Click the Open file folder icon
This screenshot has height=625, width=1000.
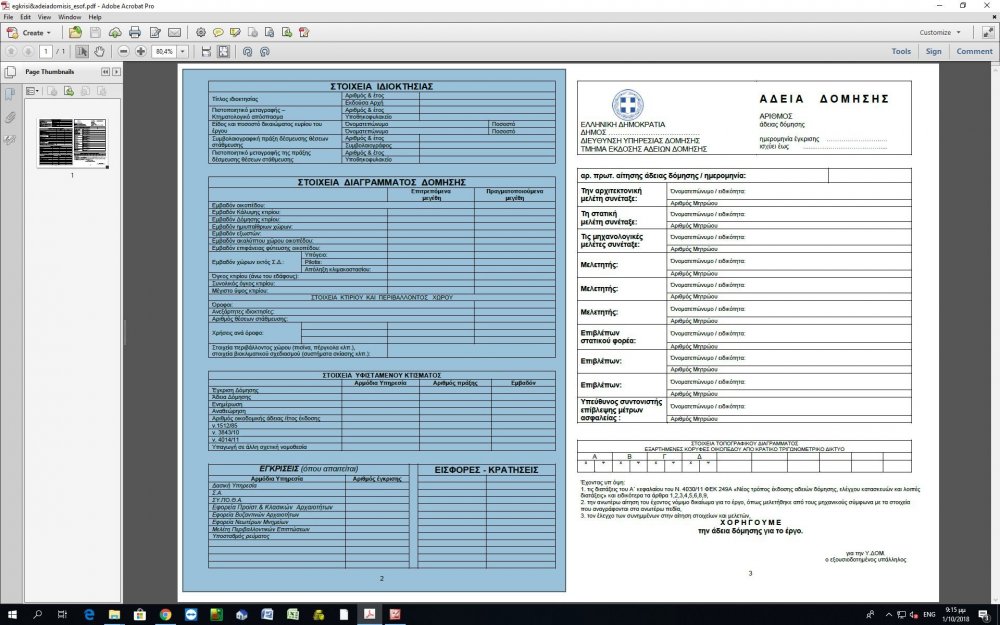[76, 32]
